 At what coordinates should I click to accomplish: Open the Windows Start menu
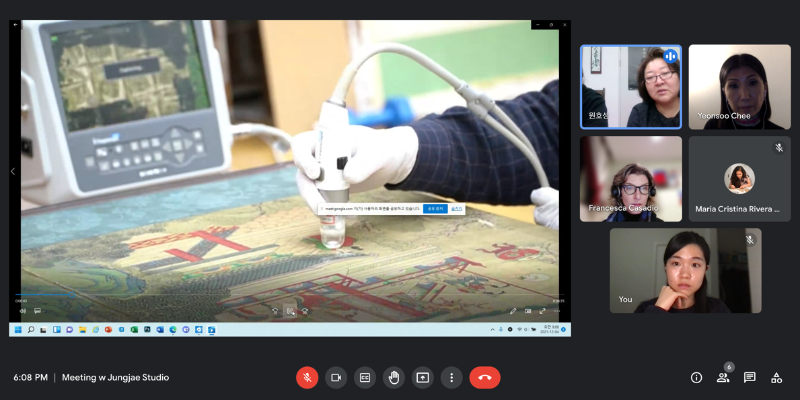point(18,330)
